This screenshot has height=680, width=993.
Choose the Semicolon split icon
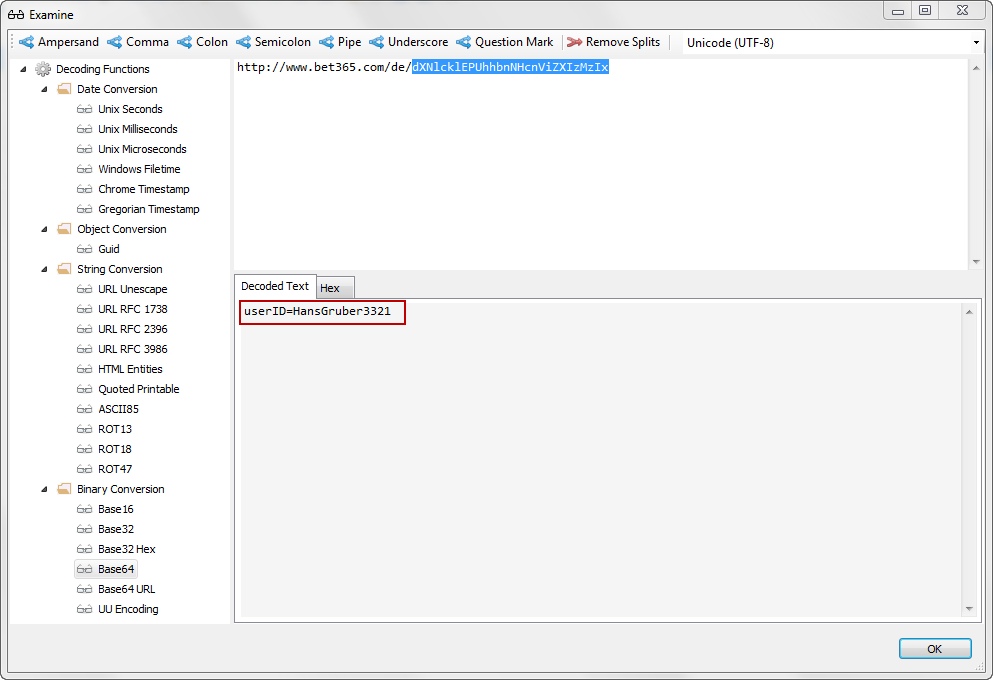tap(244, 42)
